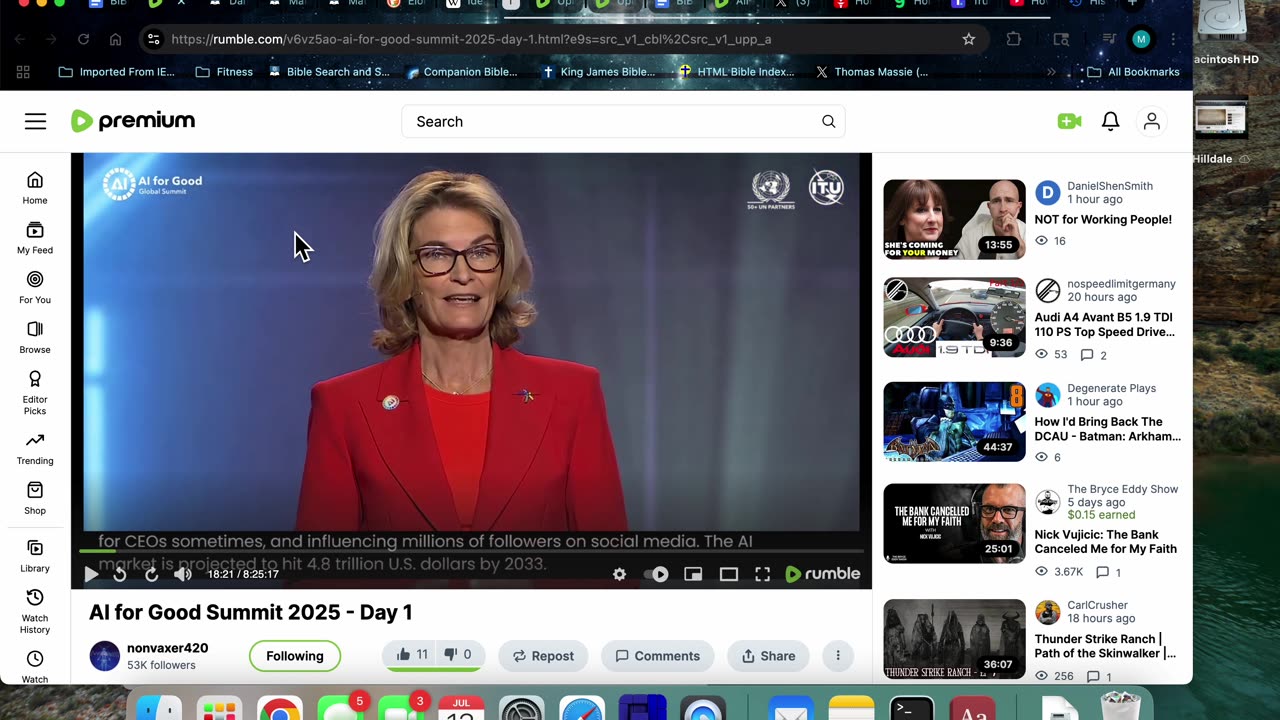Open the Rumble hamburger menu
The height and width of the screenshot is (720, 1280).
pos(35,121)
